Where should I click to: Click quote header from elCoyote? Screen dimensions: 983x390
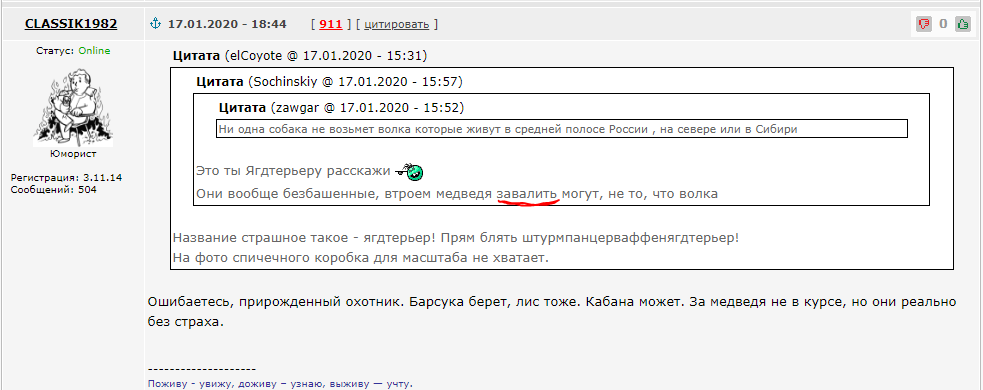click(x=300, y=56)
